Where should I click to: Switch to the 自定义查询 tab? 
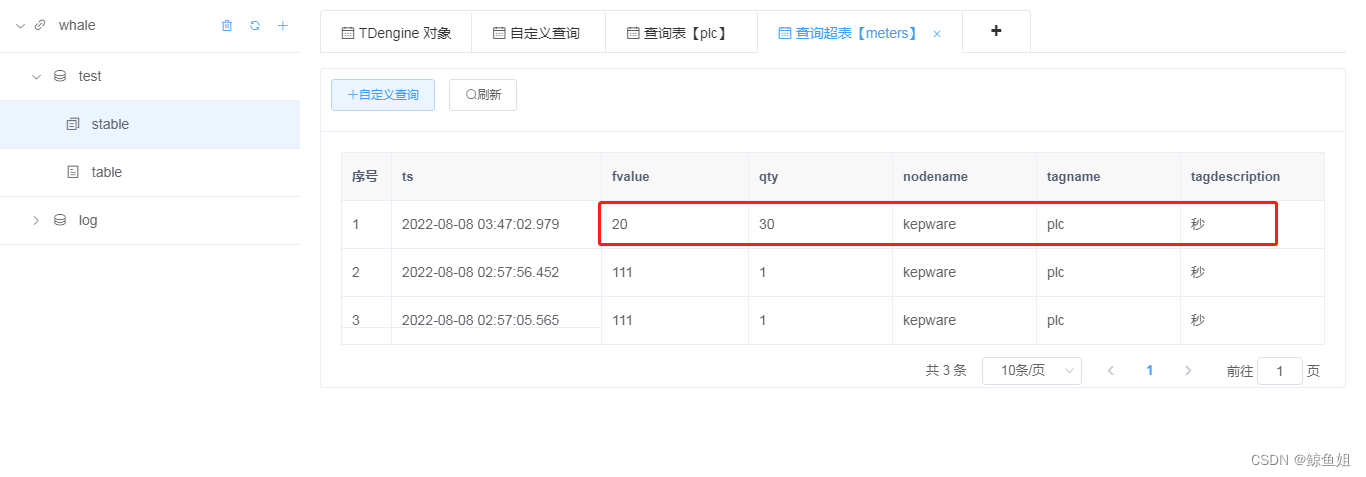pyautogui.click(x=537, y=33)
